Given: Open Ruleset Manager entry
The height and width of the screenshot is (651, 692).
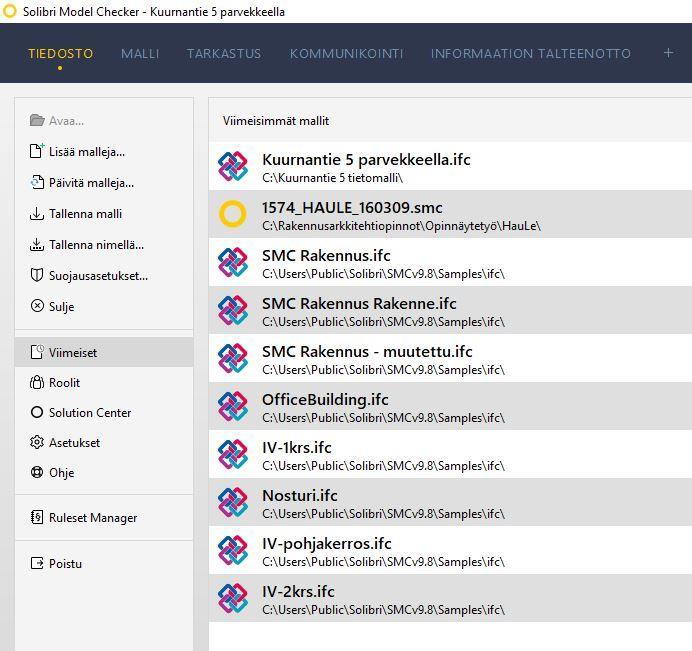Looking at the screenshot, I should 104,517.
